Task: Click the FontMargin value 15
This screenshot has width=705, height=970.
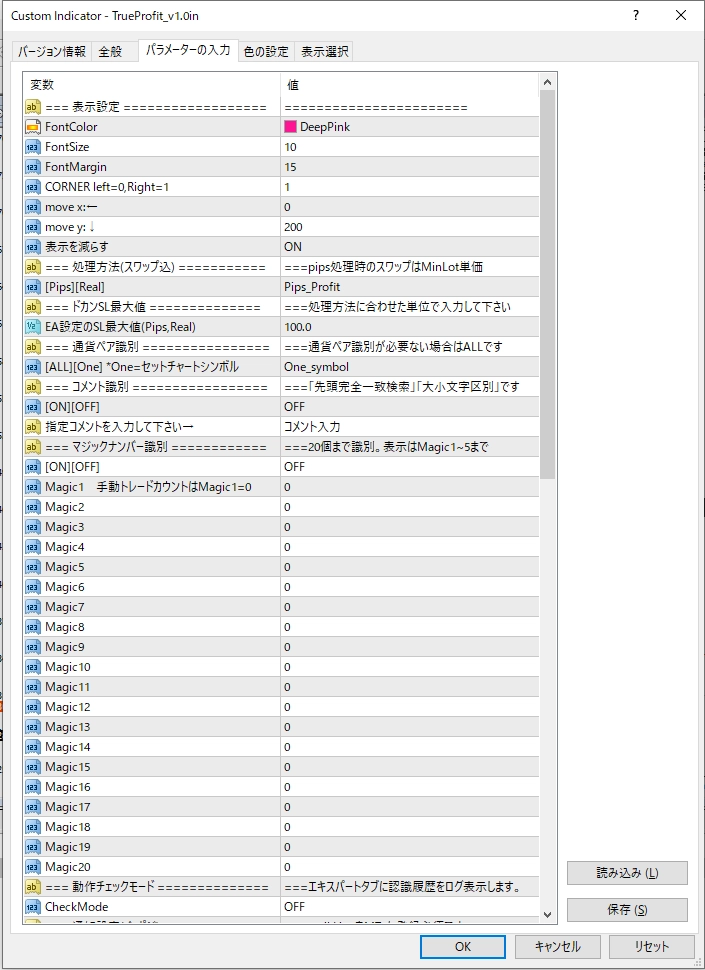Action: pos(409,167)
